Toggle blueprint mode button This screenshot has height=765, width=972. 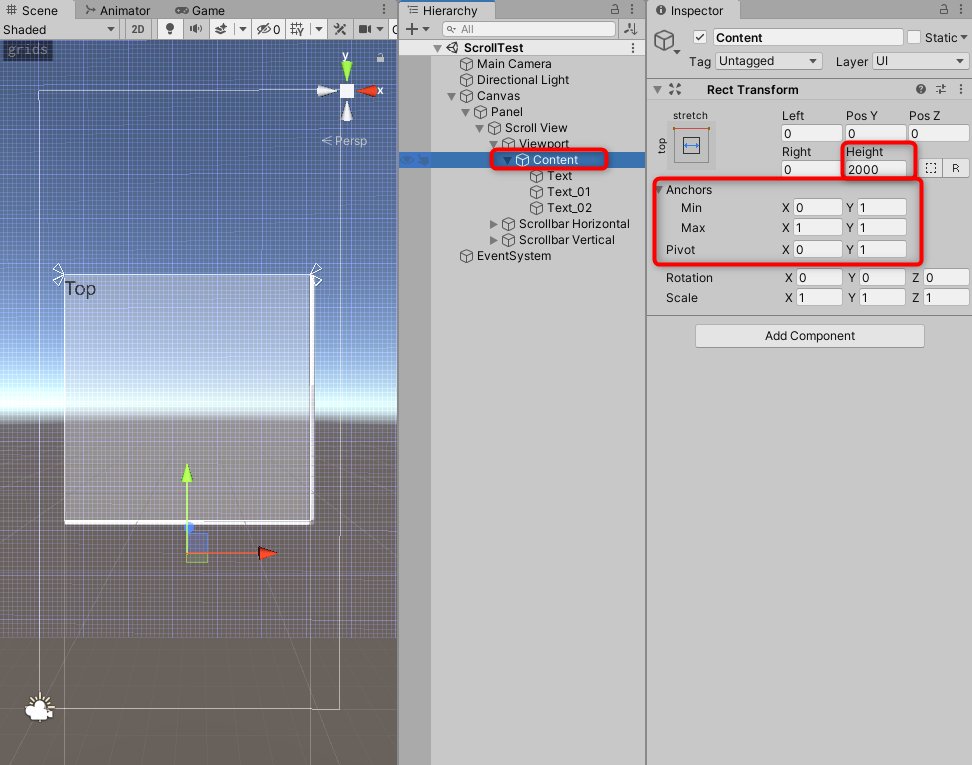[930, 168]
